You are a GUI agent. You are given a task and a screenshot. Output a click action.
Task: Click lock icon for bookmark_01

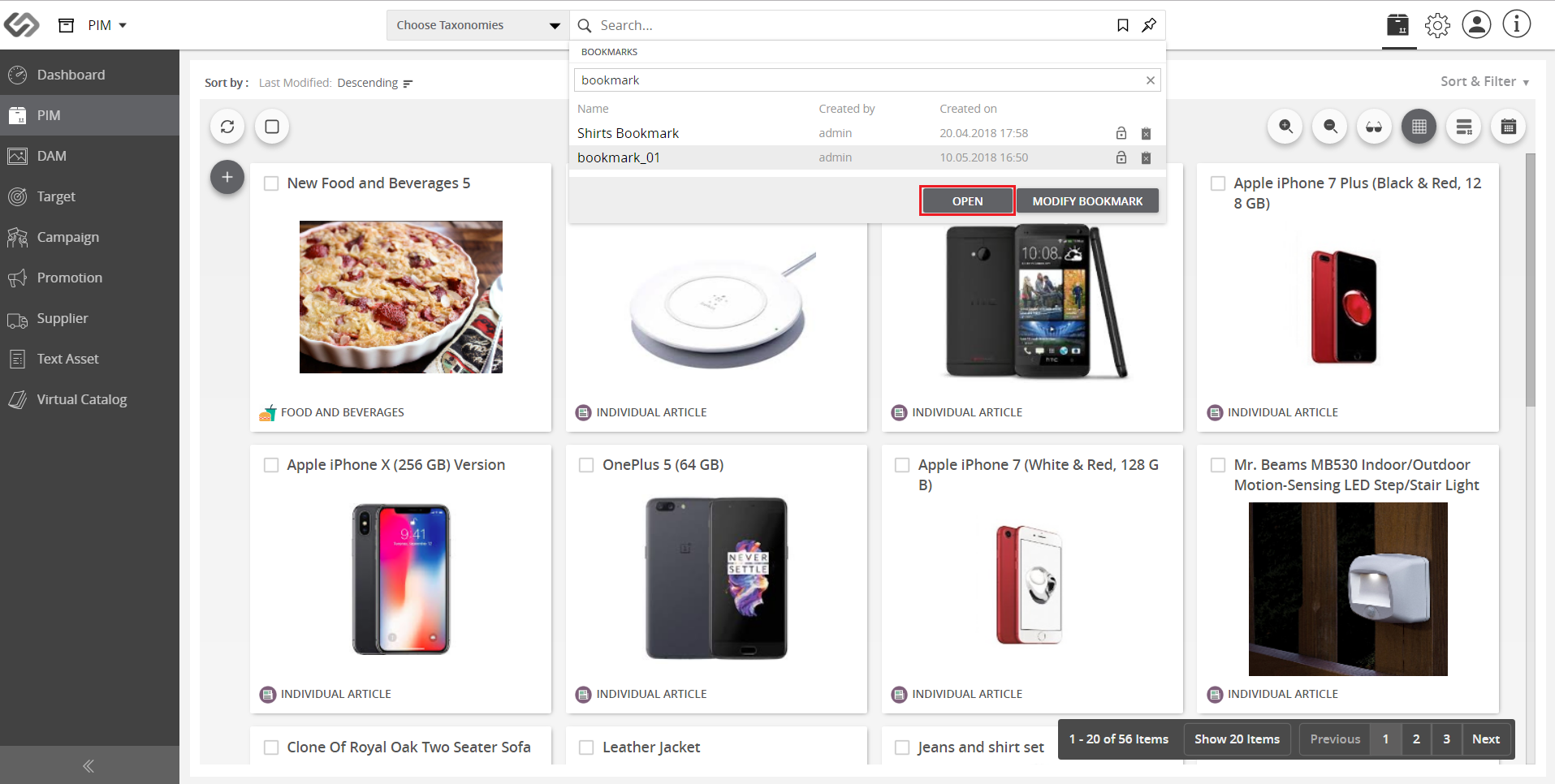(x=1121, y=157)
